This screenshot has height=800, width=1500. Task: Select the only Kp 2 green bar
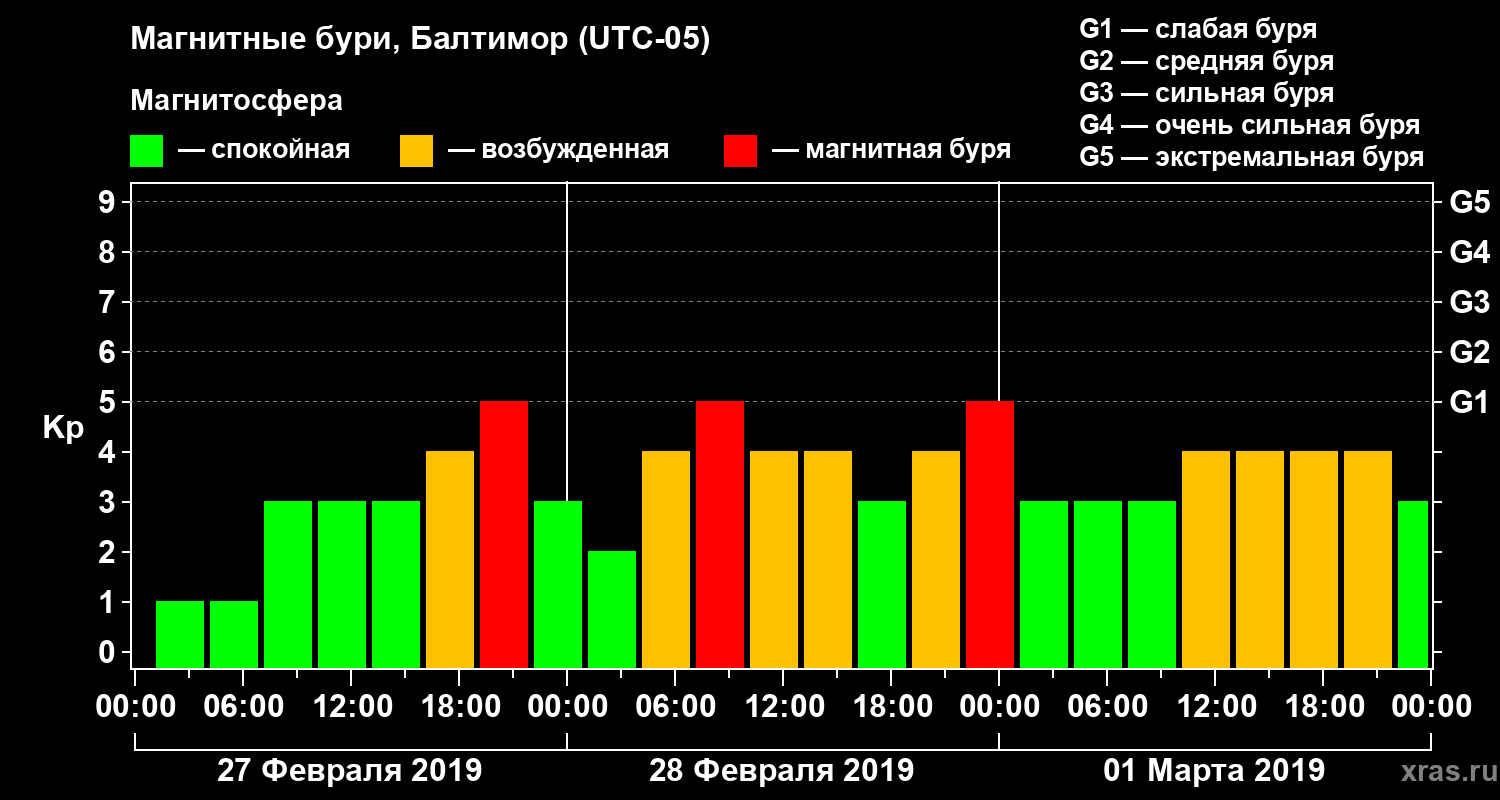coord(612,609)
